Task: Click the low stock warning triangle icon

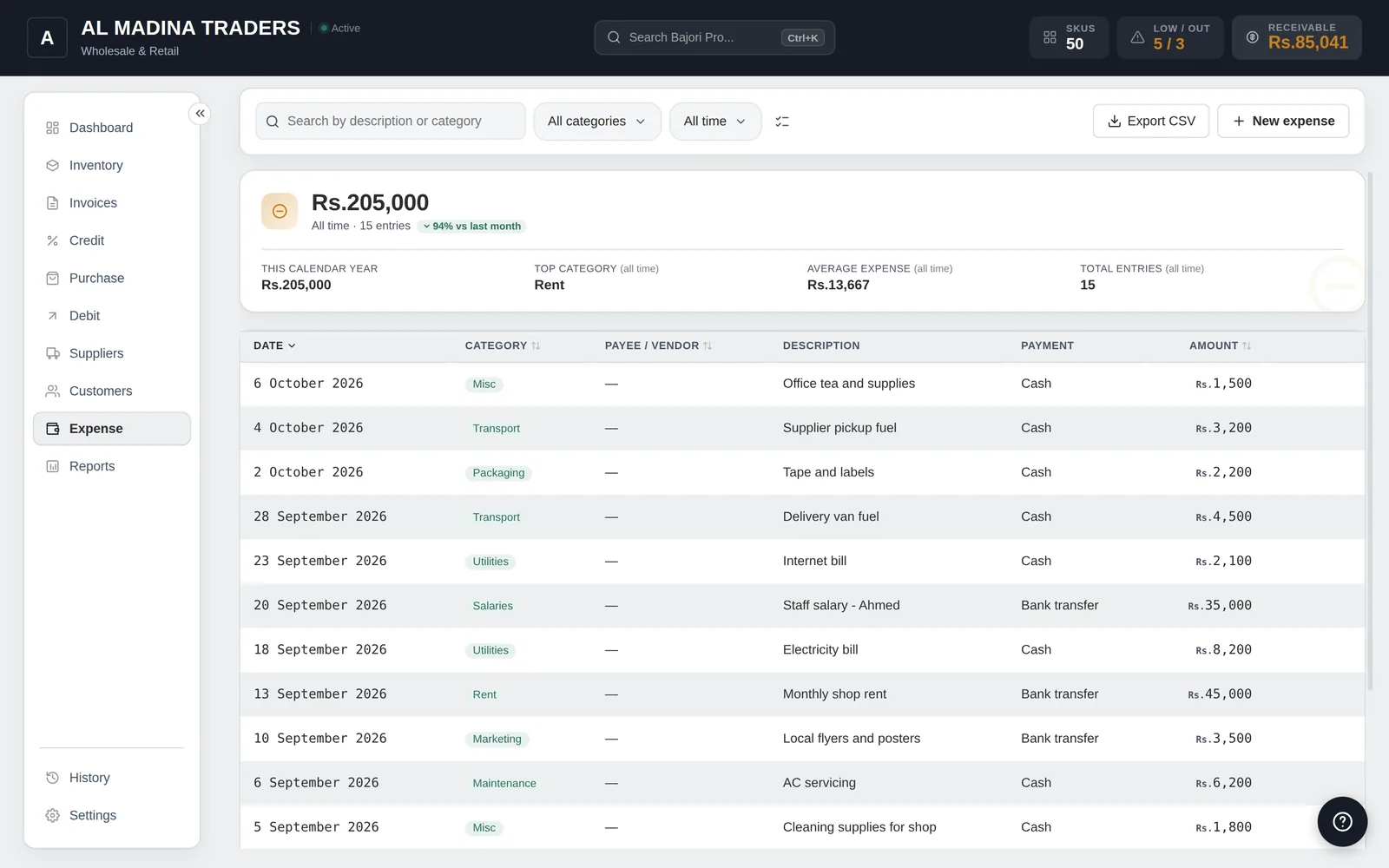Action: (x=1137, y=37)
